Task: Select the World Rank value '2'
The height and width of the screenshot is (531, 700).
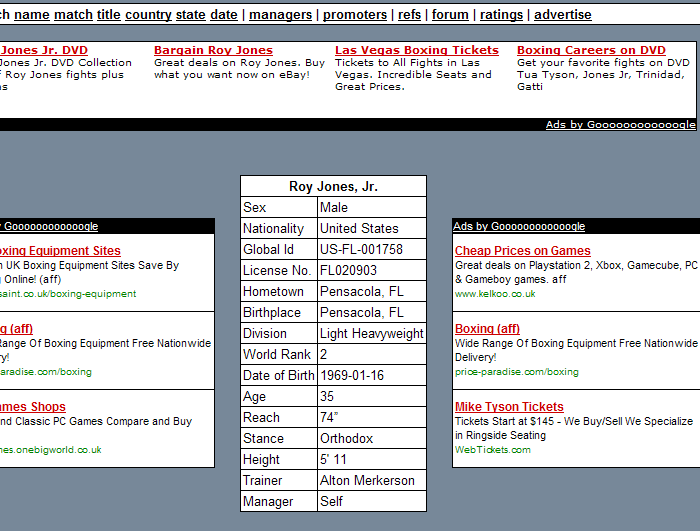Action: click(324, 354)
